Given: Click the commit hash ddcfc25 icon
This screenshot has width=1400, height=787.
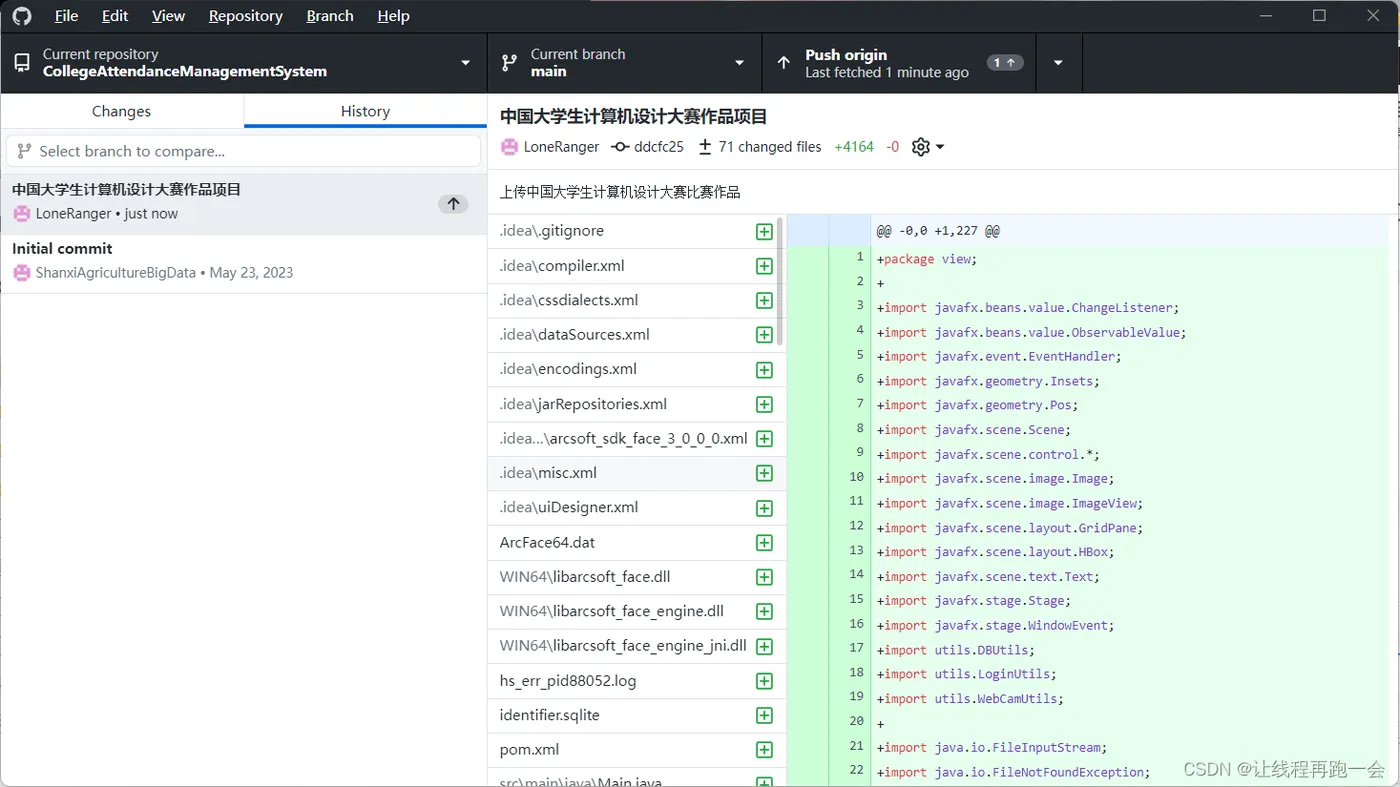Looking at the screenshot, I should click(x=620, y=147).
